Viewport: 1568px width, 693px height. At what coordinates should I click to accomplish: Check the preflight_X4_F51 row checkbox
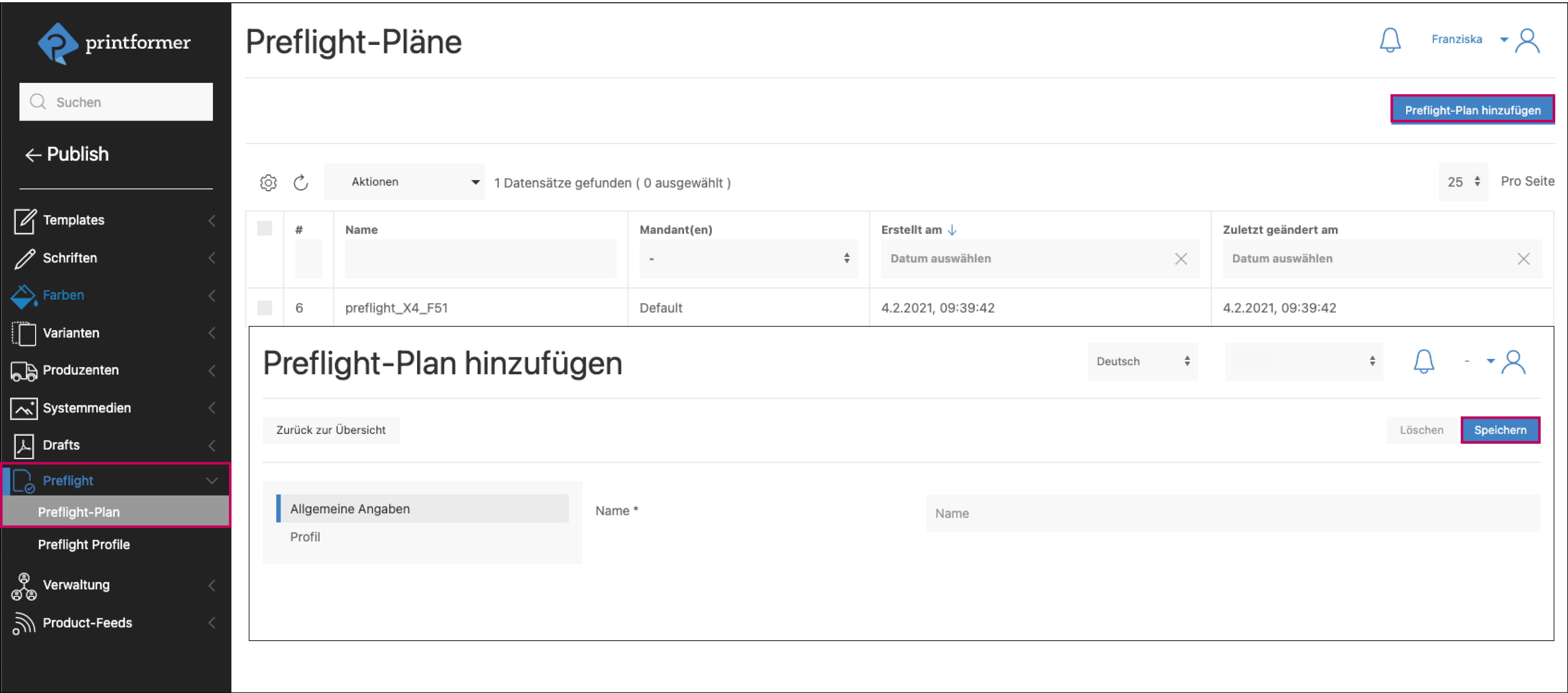pos(264,308)
